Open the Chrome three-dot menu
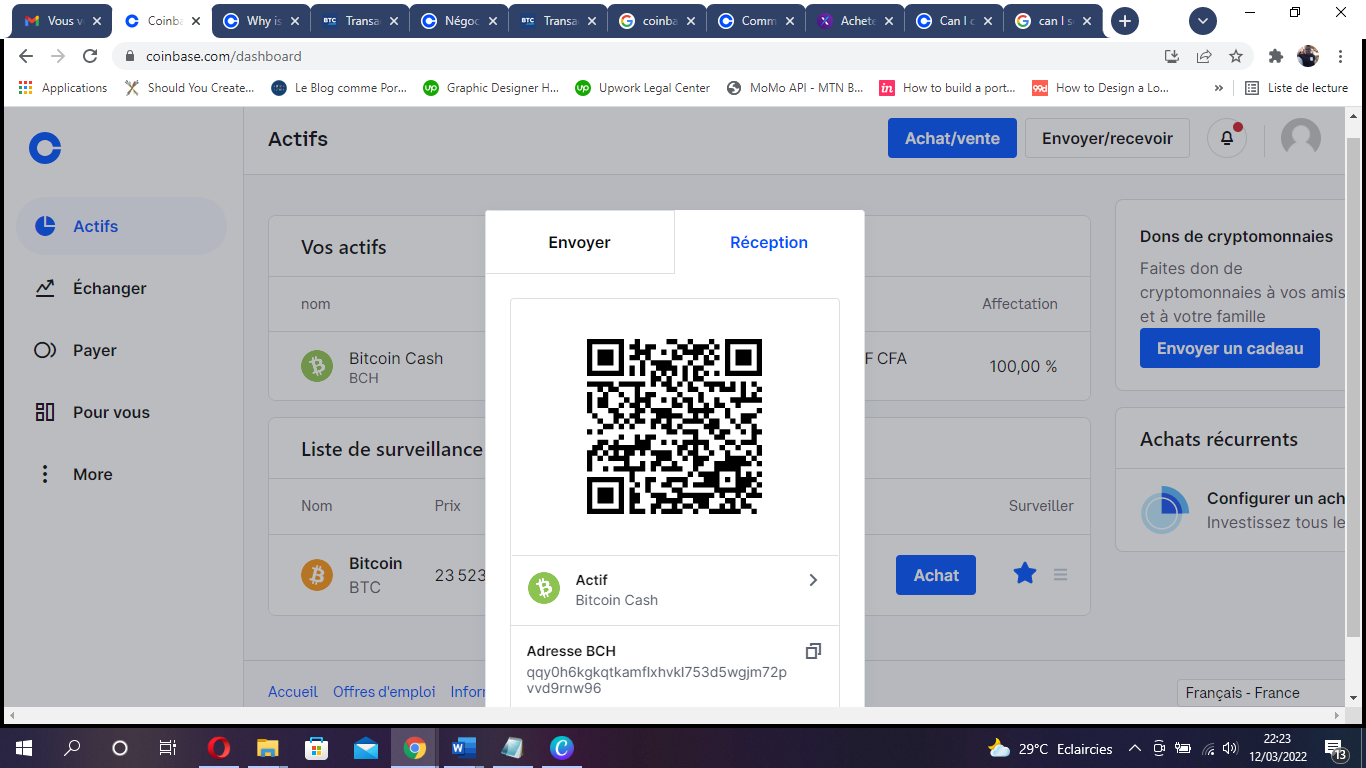This screenshot has height=768, width=1366. point(1338,56)
